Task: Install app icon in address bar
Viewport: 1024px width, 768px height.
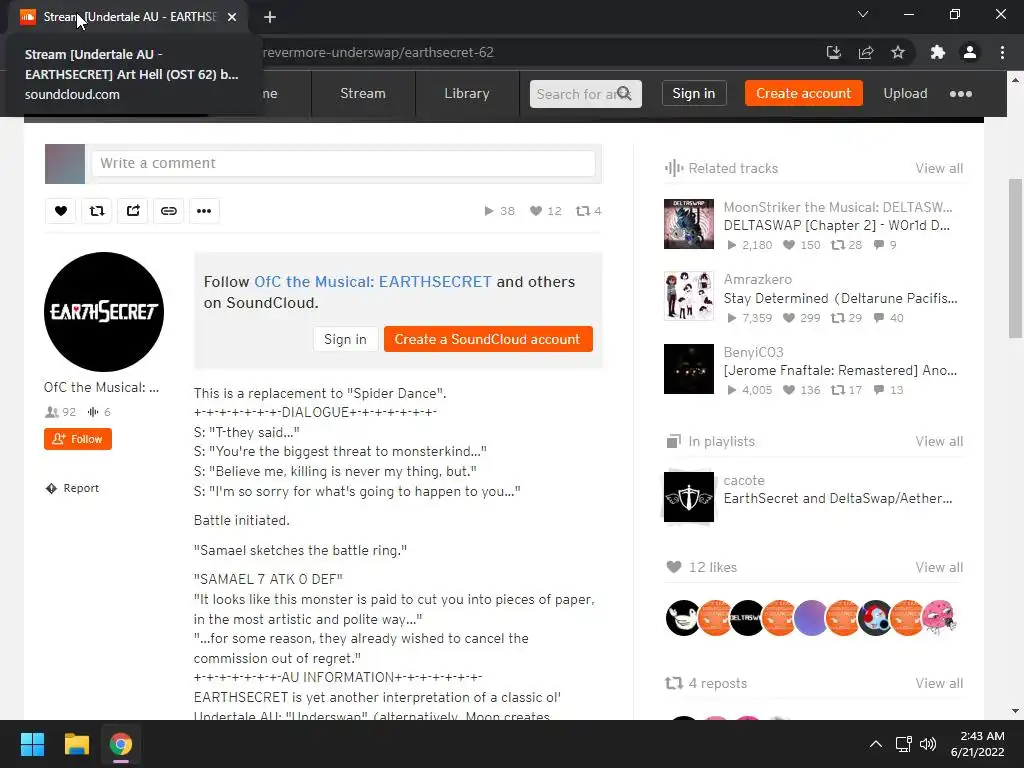Action: pyautogui.click(x=833, y=52)
